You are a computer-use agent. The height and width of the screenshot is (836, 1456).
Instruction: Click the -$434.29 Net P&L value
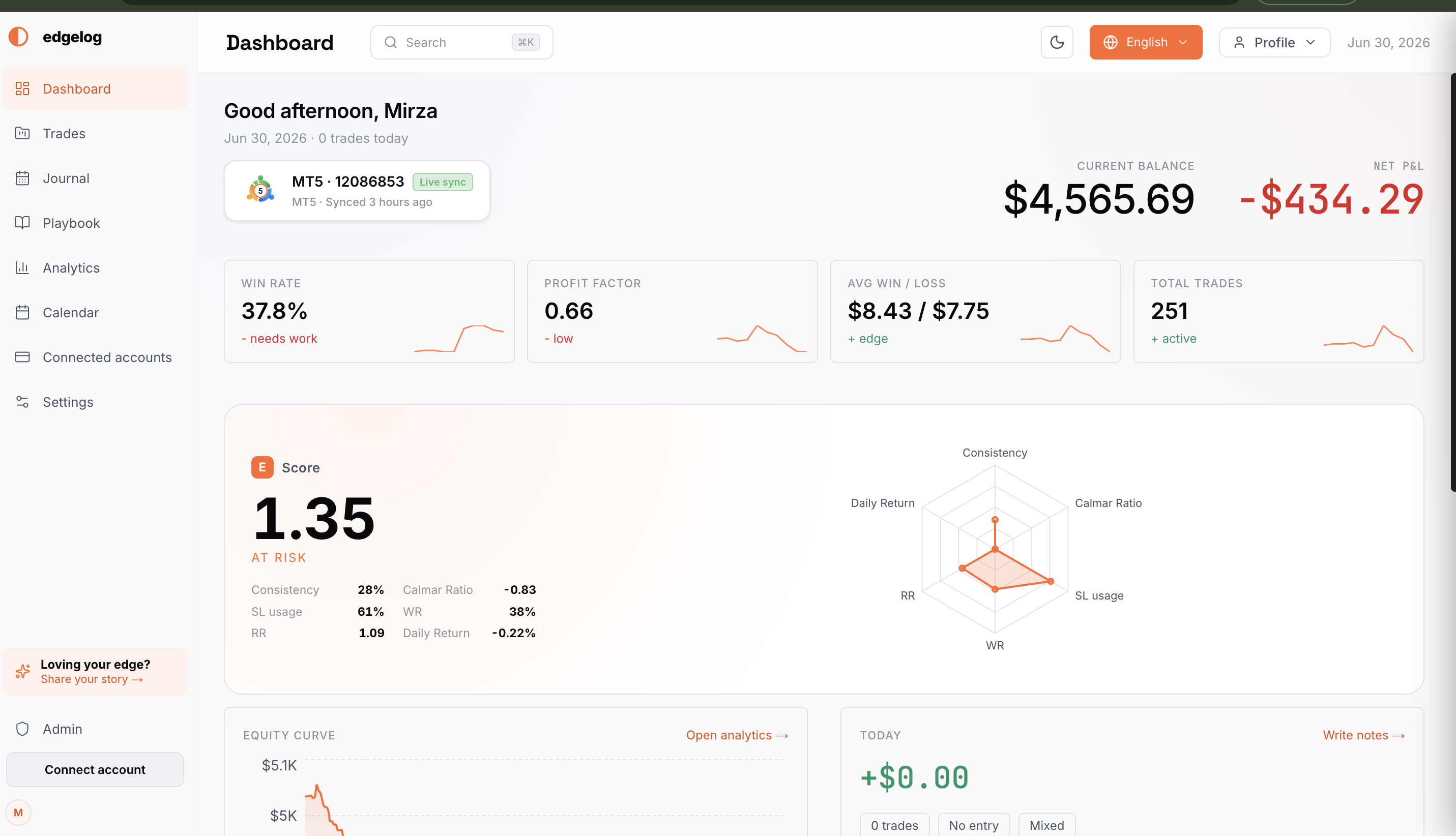tap(1331, 199)
